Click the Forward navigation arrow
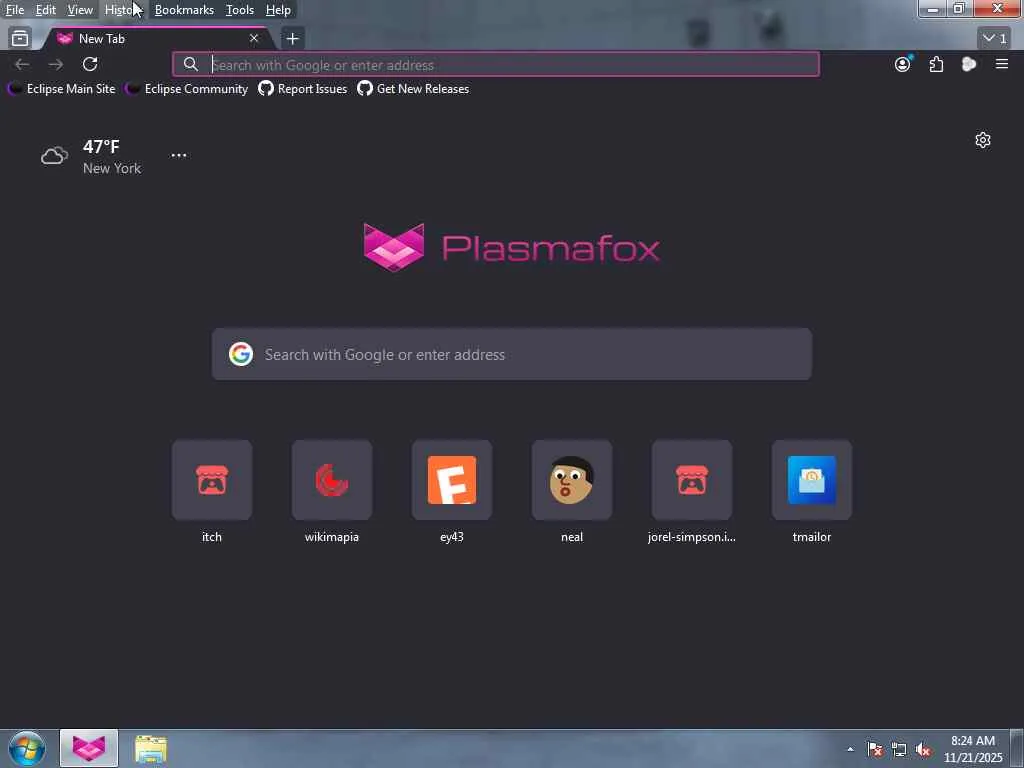1024x768 pixels. tap(56, 64)
